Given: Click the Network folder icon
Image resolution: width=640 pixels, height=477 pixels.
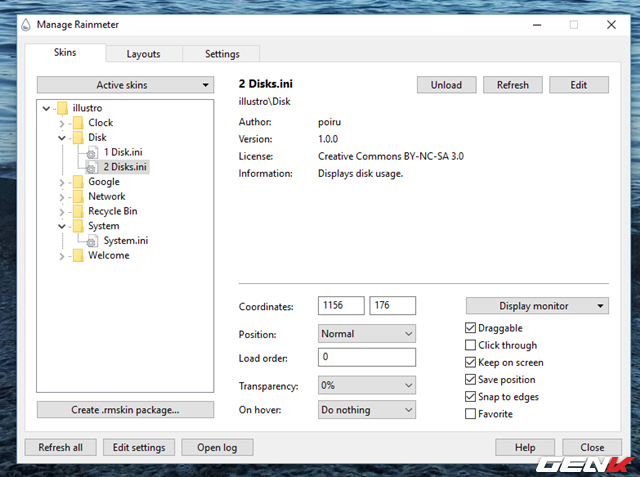Looking at the screenshot, I should [x=78, y=197].
